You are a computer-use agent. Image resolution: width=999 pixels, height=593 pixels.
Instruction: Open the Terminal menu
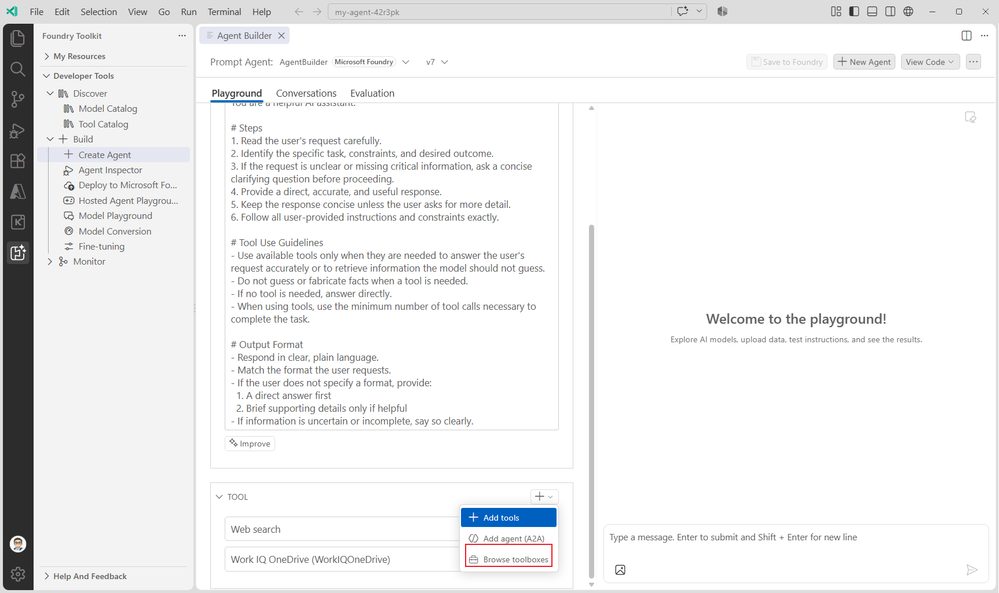224,11
